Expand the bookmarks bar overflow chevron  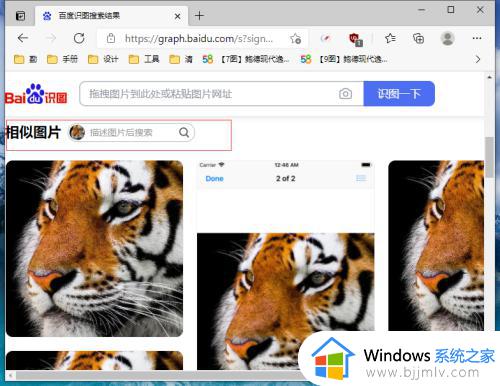pyautogui.click(x=478, y=59)
